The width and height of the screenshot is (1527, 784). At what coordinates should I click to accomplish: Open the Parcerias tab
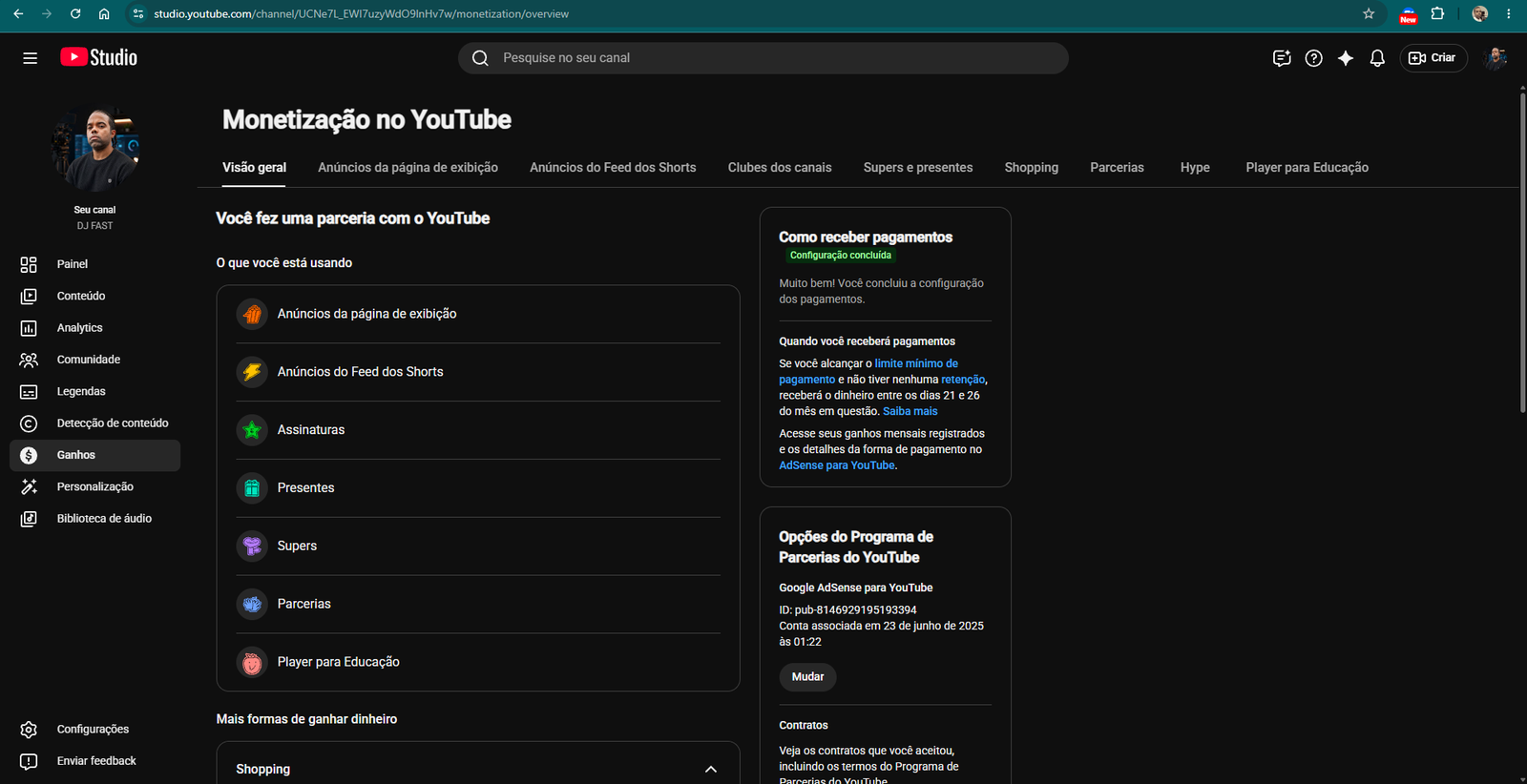[1117, 168]
